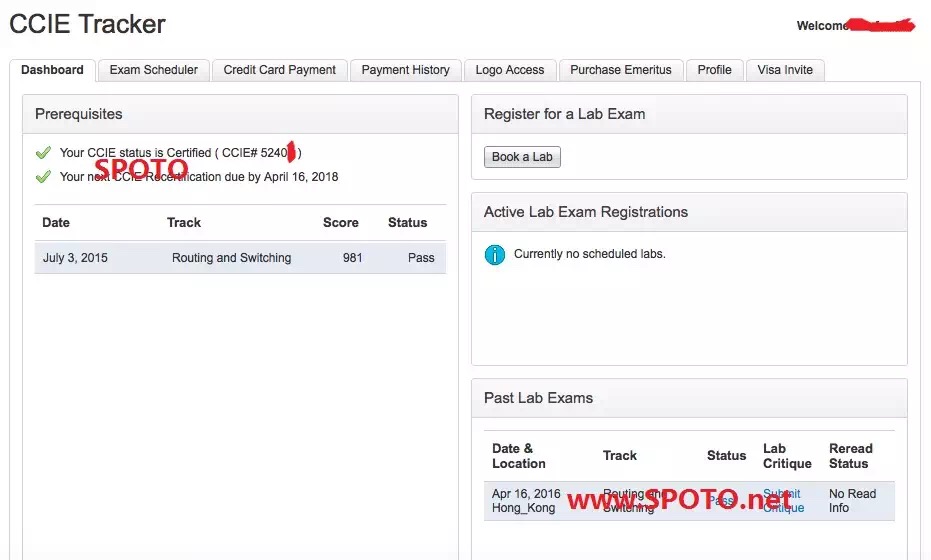View the Payment History tab
931x560 pixels.
tap(406, 70)
